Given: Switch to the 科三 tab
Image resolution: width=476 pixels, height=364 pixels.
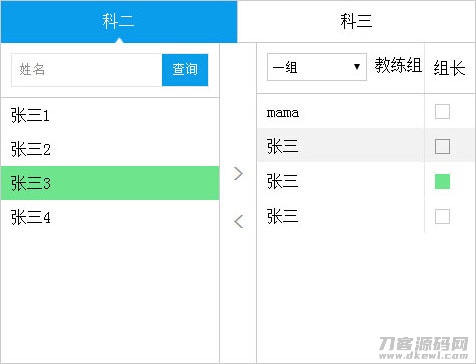Looking at the screenshot, I should [356, 21].
